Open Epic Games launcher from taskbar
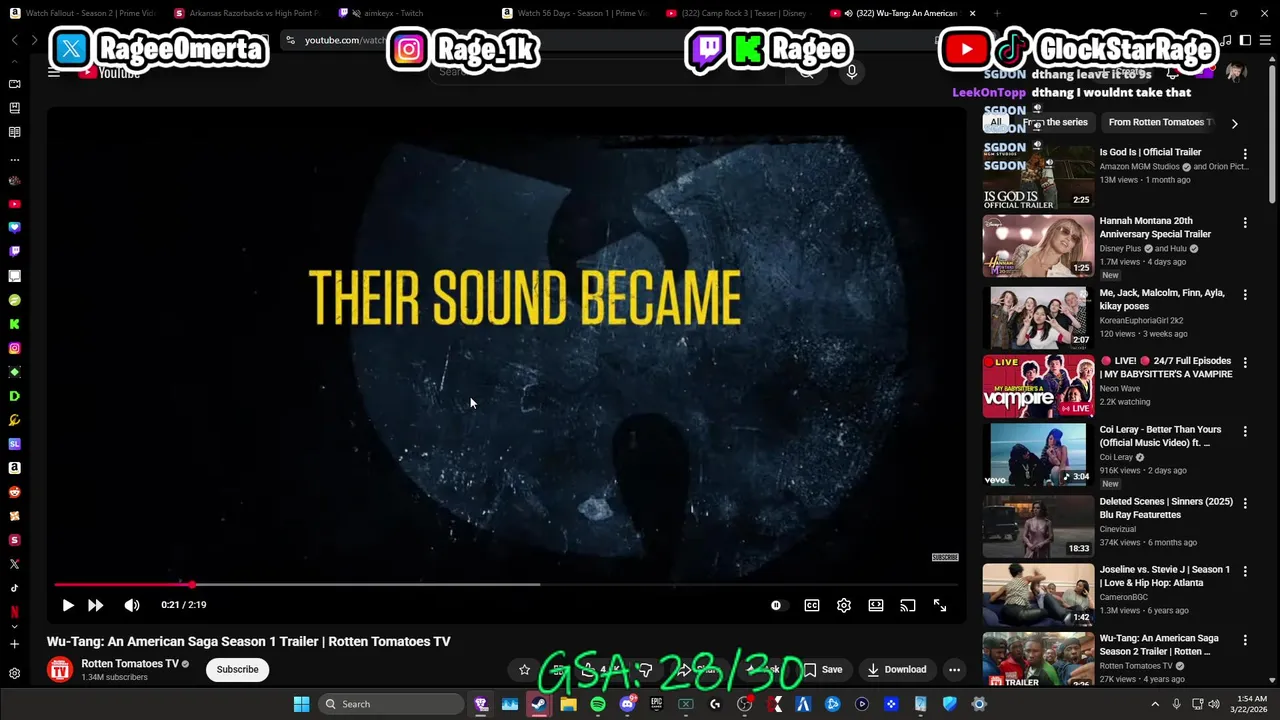This screenshot has height=720, width=1280. pos(656,704)
